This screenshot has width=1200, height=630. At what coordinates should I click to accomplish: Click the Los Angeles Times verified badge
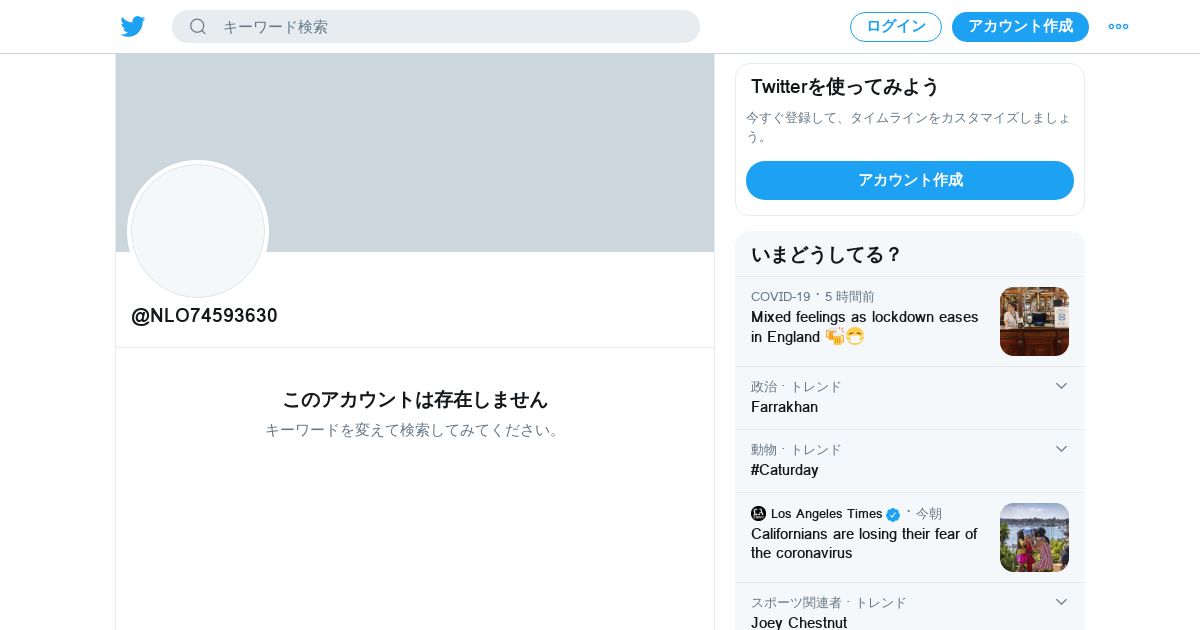[893, 514]
